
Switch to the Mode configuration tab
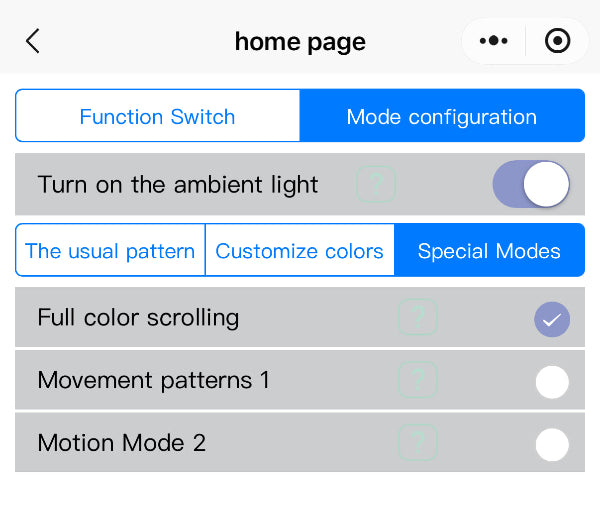click(442, 116)
